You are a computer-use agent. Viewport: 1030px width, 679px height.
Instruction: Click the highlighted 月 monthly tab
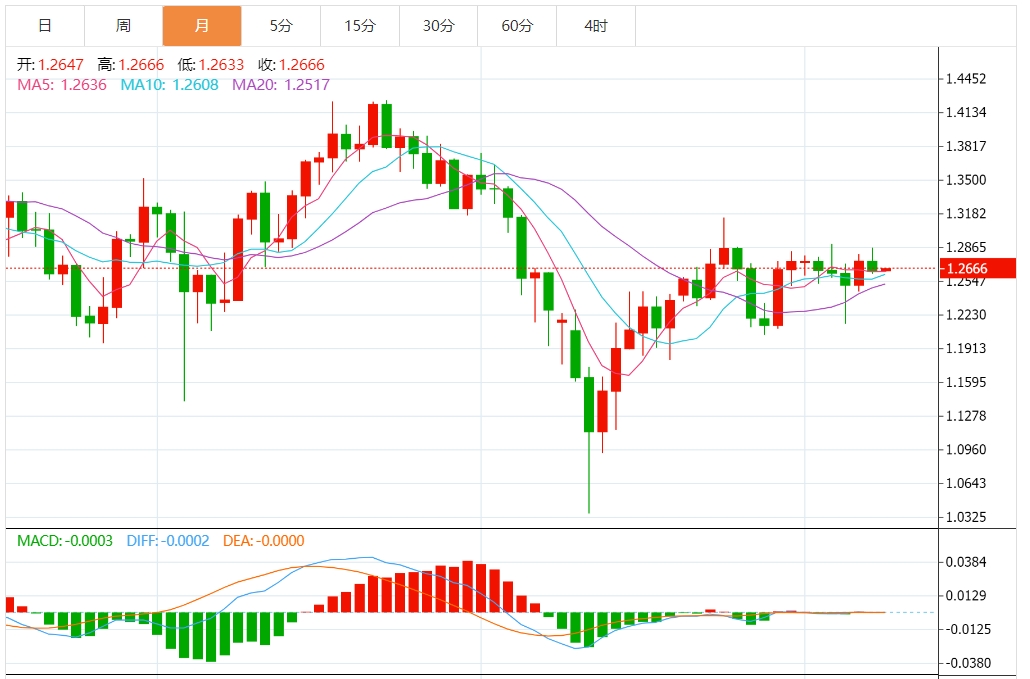coord(202,26)
